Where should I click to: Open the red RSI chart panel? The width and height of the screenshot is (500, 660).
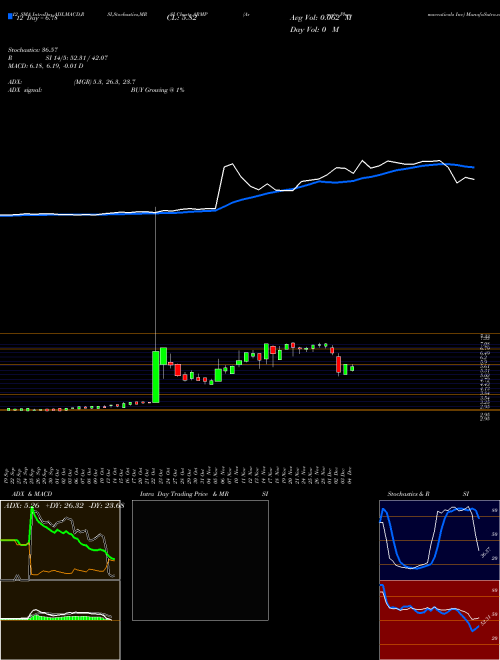(439, 620)
